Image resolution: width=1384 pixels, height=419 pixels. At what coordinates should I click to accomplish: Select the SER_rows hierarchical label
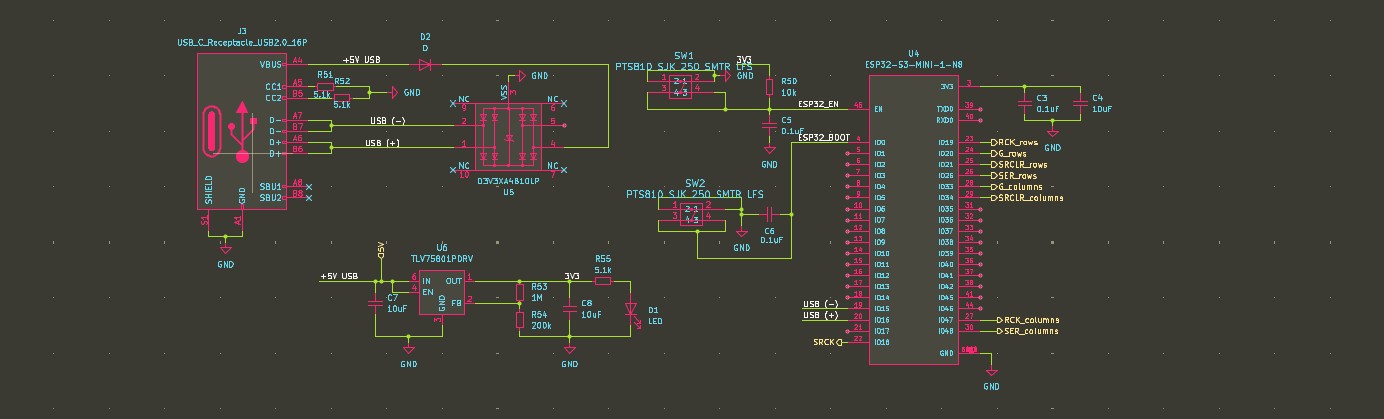point(1013,176)
